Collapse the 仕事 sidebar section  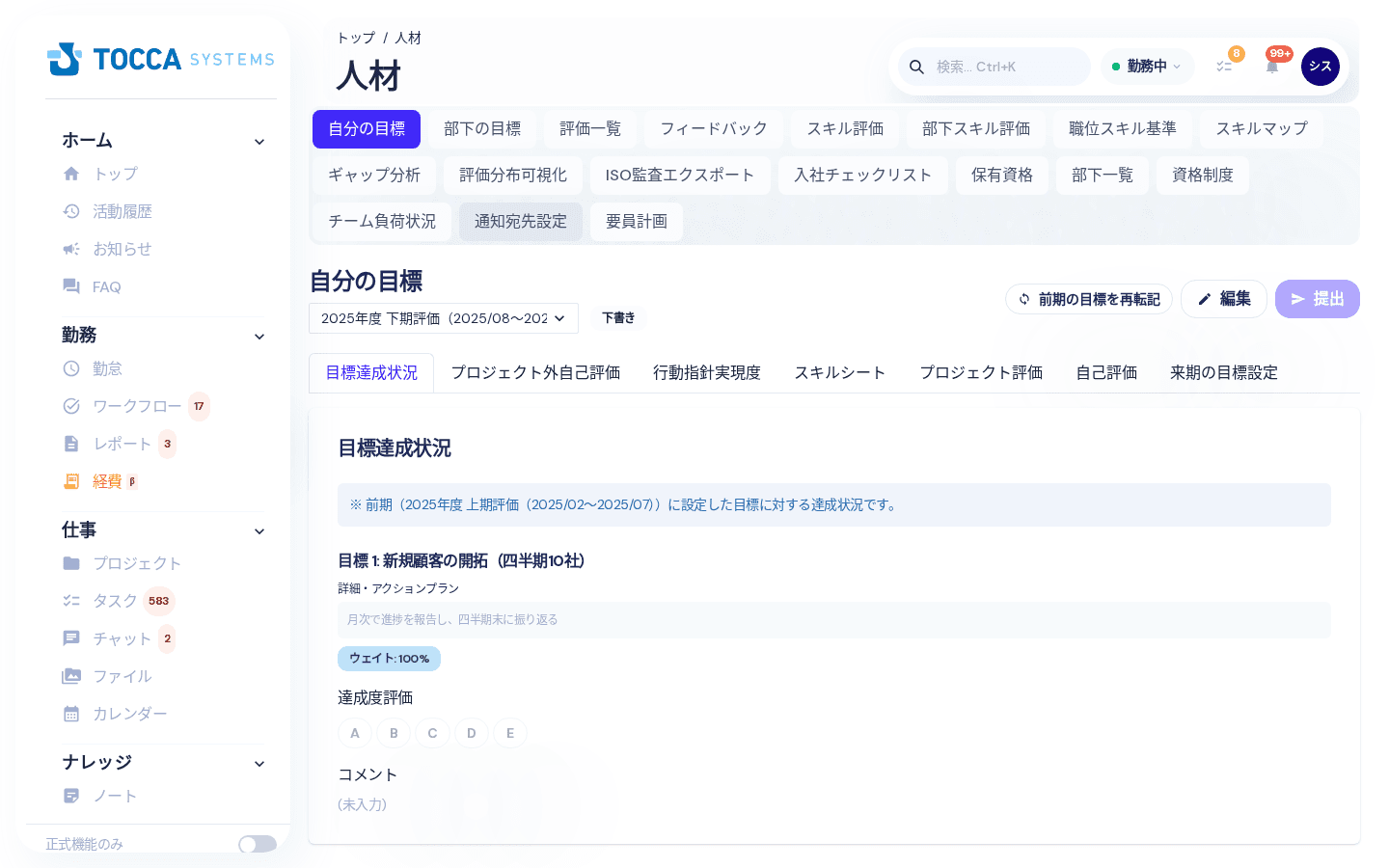click(259, 531)
